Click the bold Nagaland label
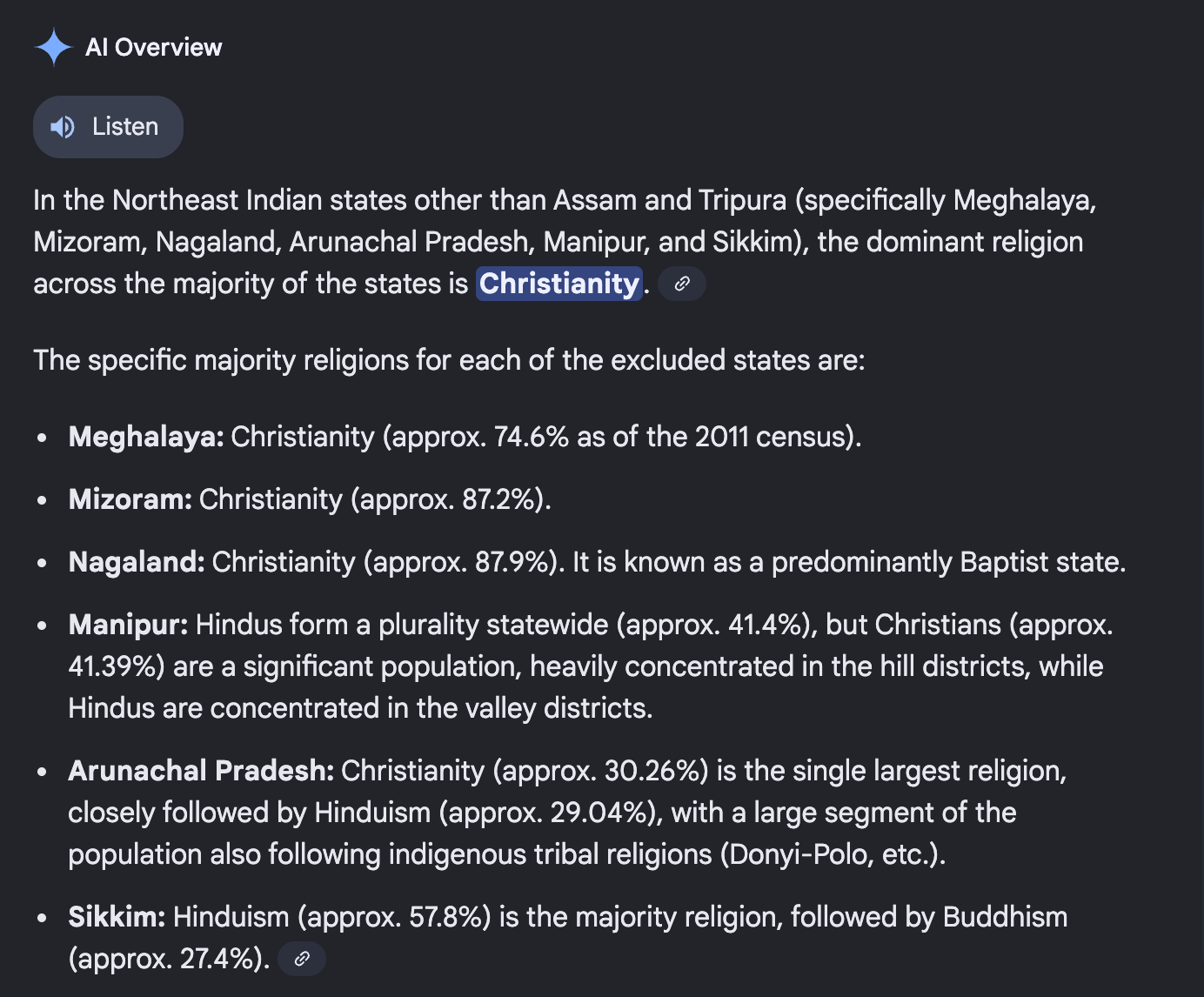 [137, 562]
